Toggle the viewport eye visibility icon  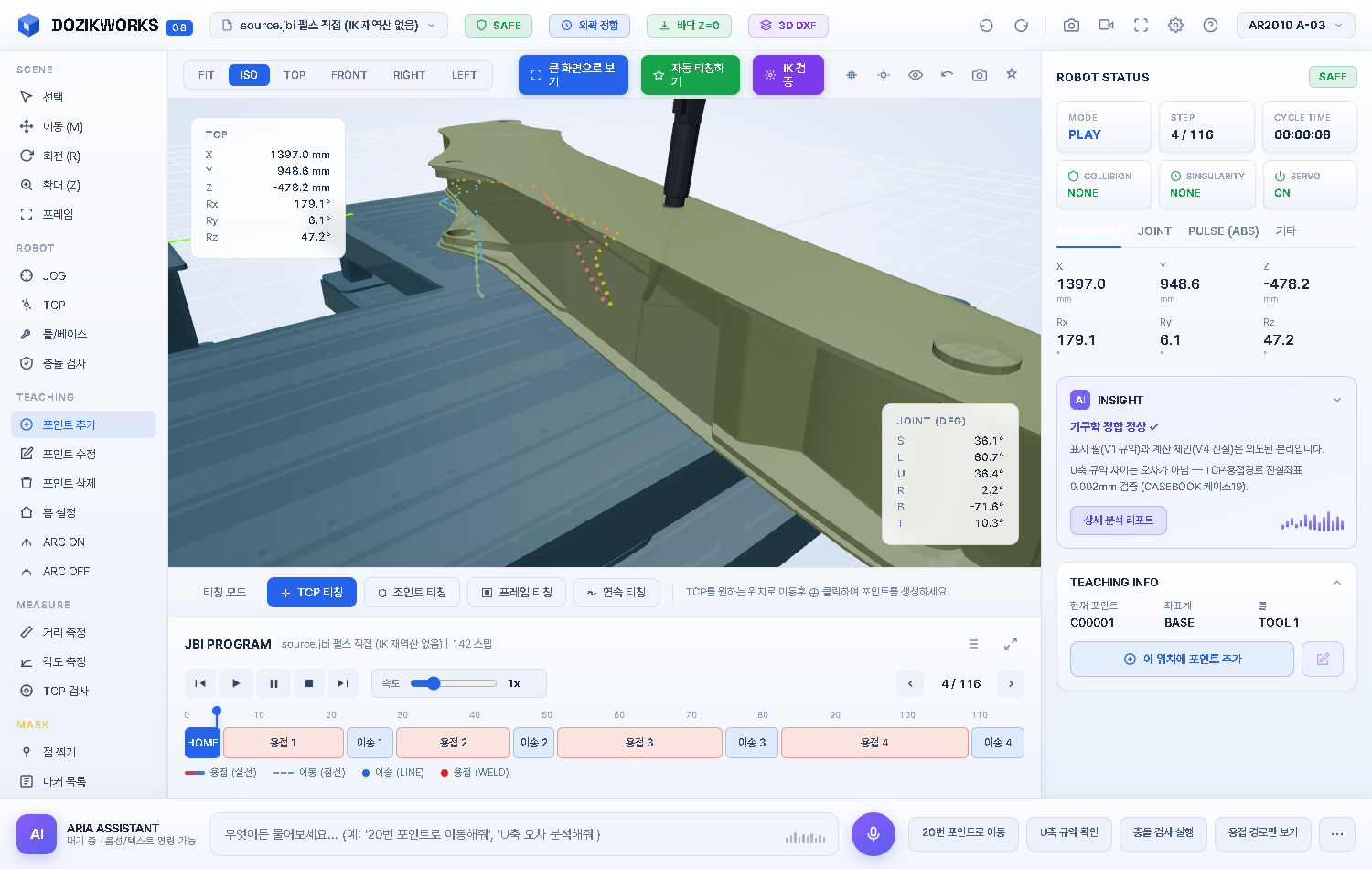click(916, 75)
